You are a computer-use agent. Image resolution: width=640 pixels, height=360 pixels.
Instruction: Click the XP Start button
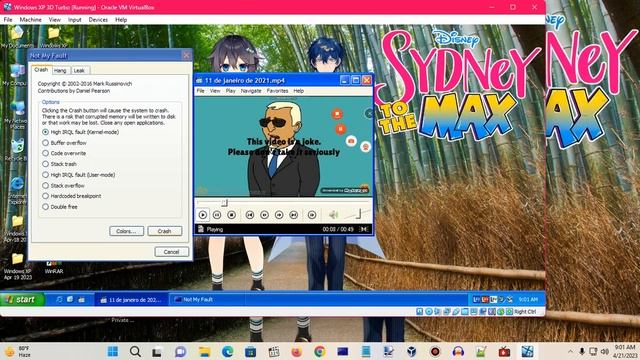[22, 300]
